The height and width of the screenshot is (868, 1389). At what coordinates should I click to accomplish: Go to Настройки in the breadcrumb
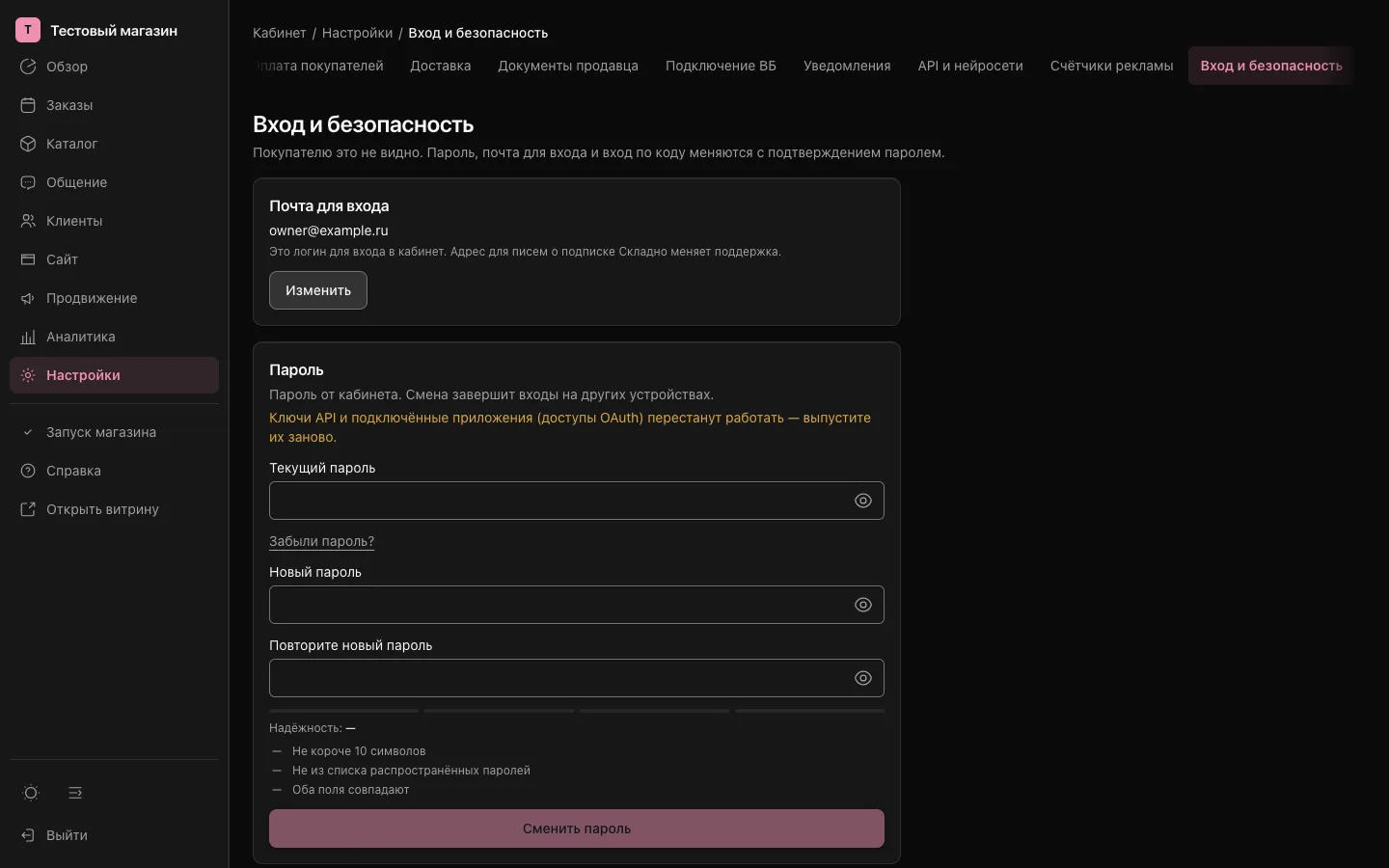pos(358,33)
